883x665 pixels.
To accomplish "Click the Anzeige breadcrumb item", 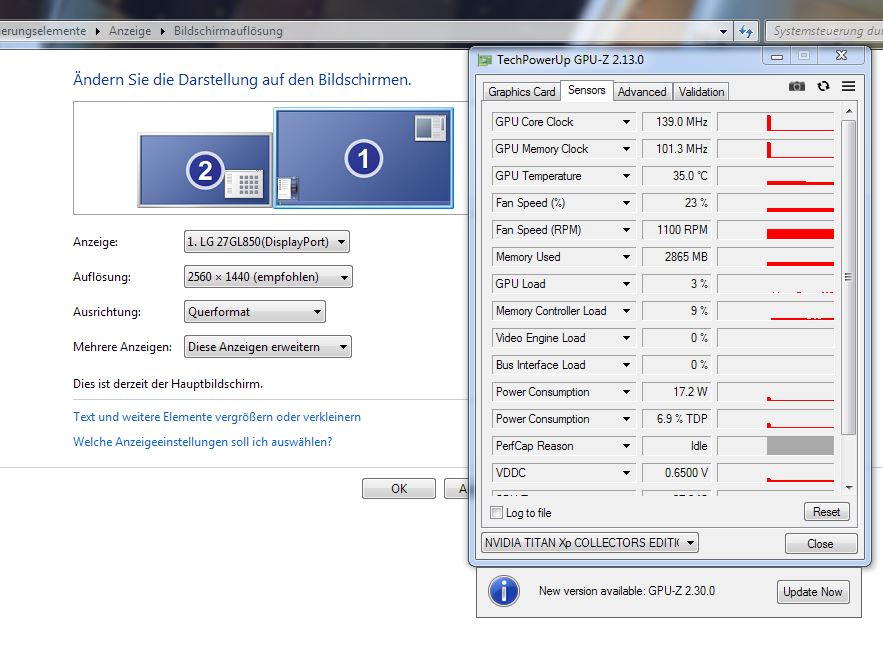I will click(x=130, y=31).
